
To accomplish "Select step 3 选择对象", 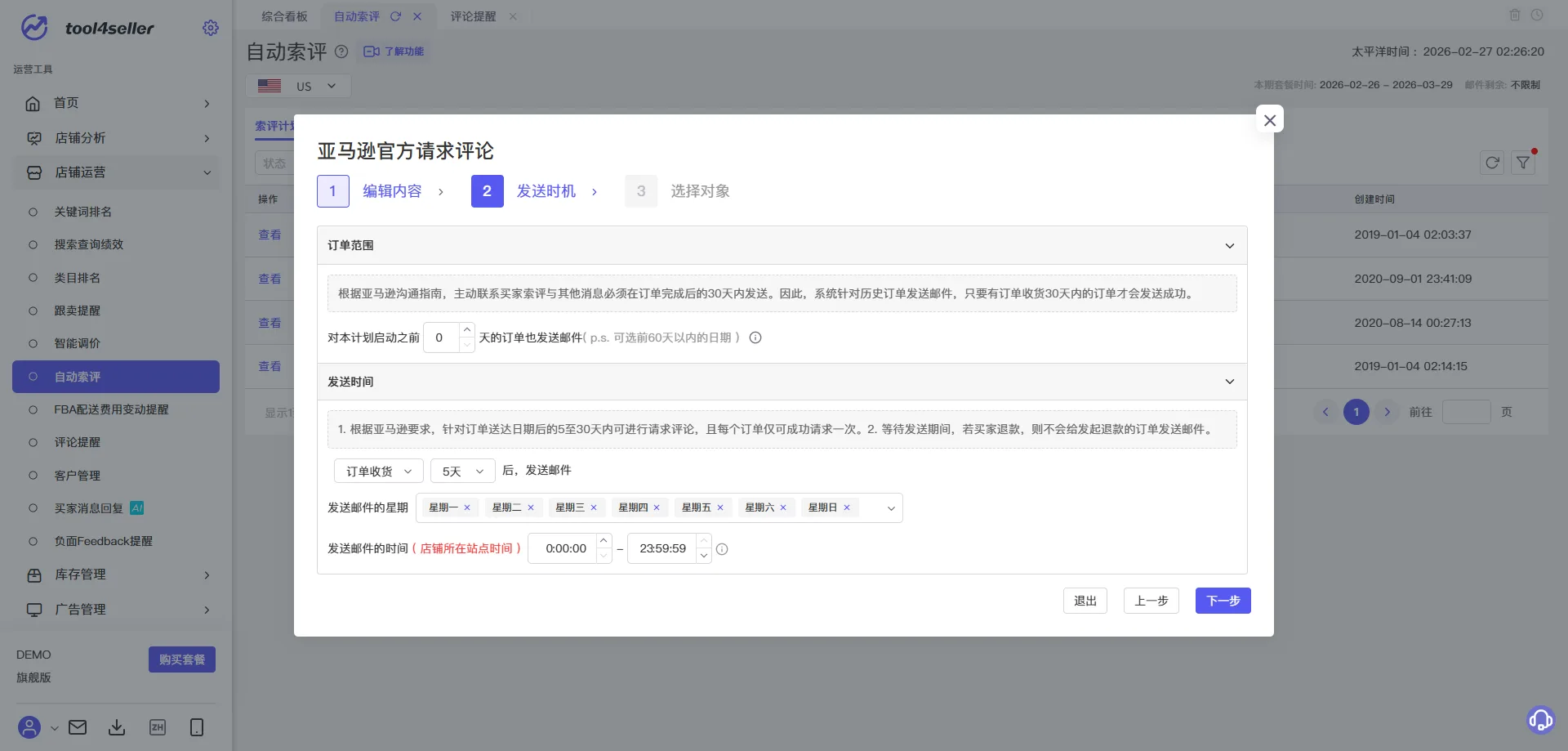I will pyautogui.click(x=678, y=191).
